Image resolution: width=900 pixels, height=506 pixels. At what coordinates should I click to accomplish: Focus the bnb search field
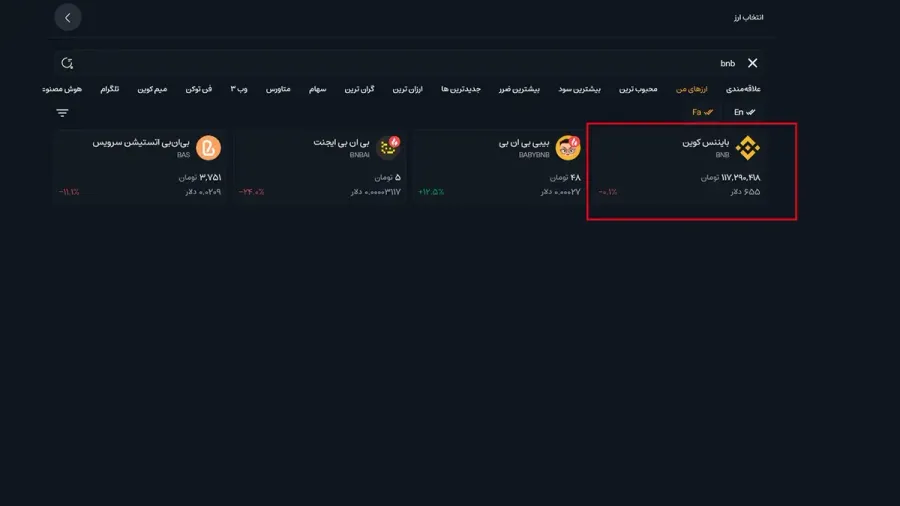click(408, 63)
